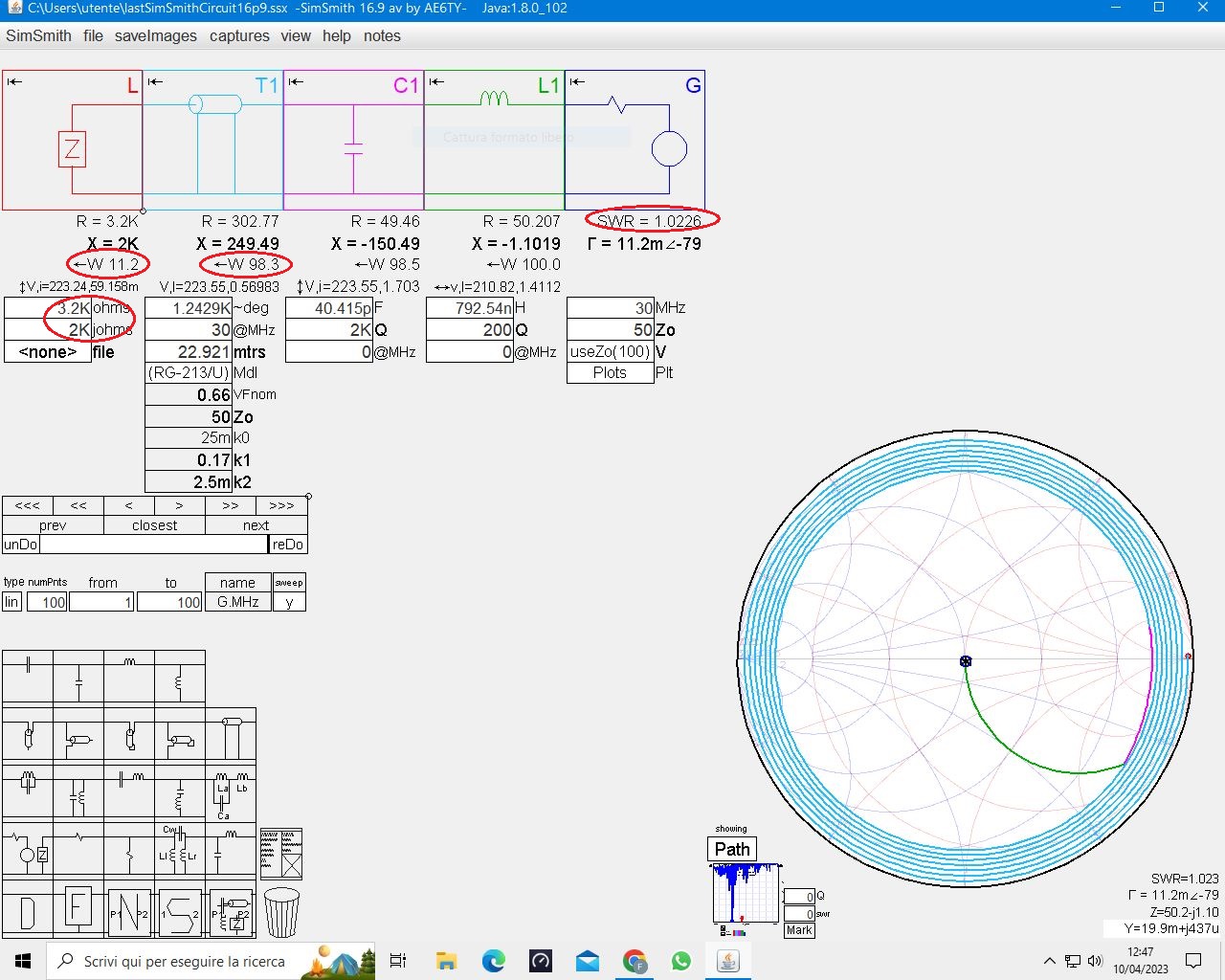Step to the first point with <<<
1225x980 pixels.
coord(28,505)
